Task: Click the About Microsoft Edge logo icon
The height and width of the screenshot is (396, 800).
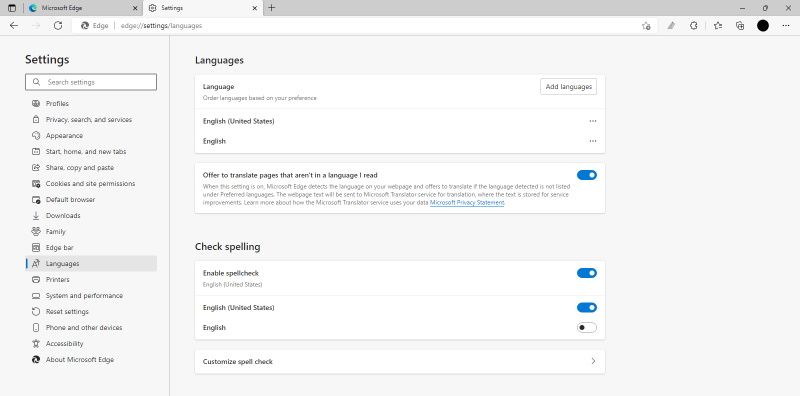Action: [x=36, y=360]
